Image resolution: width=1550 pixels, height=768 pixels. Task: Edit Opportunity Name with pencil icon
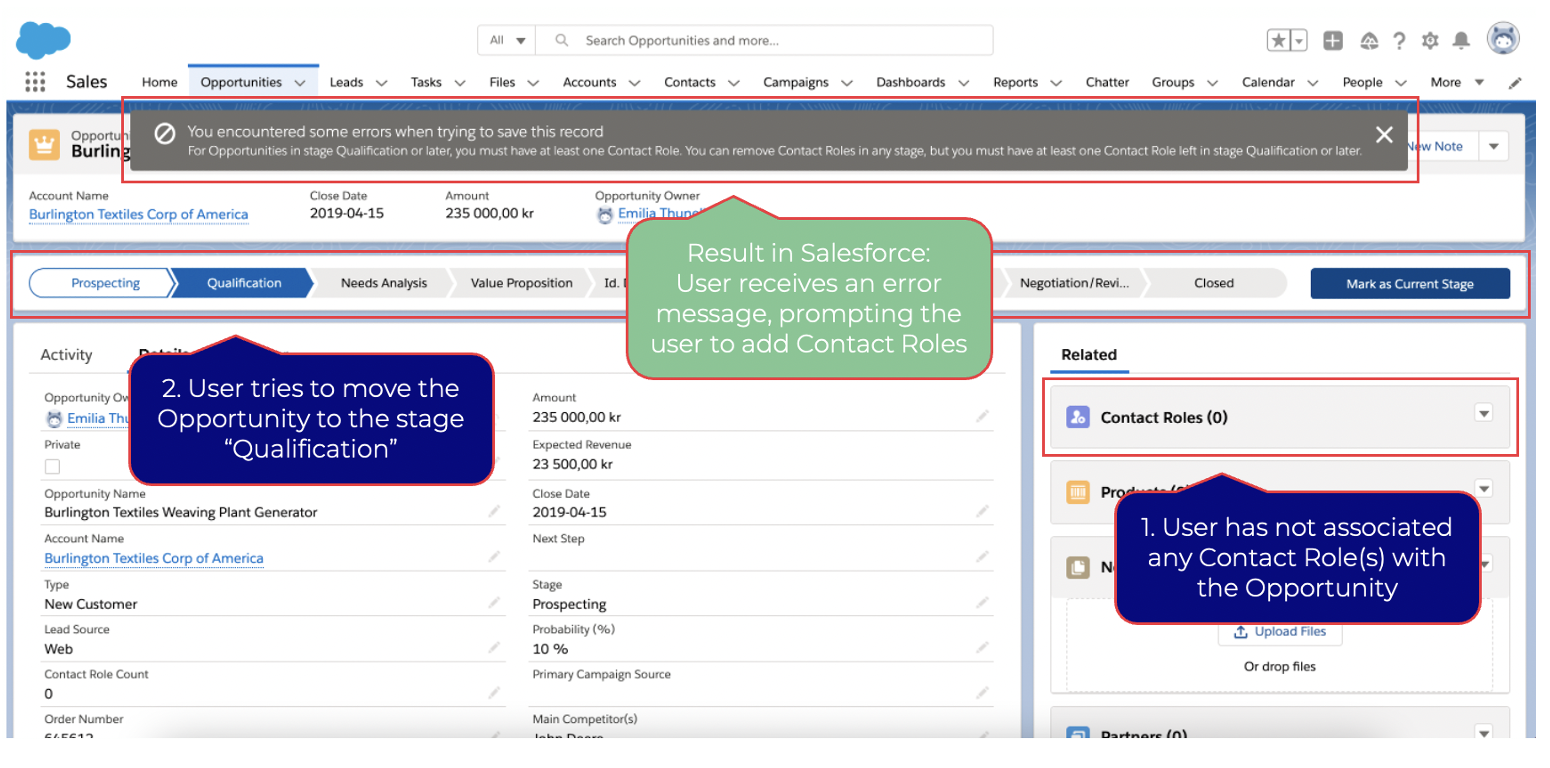(x=495, y=511)
